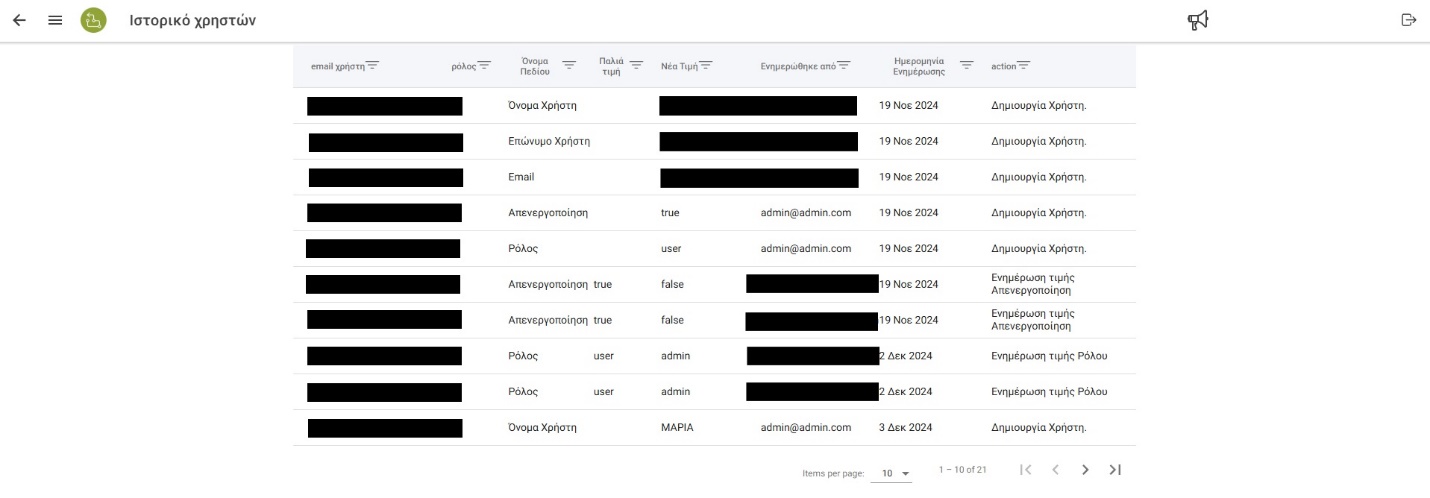Open the announcements megaphone icon
The width and height of the screenshot is (1430, 498).
(x=1198, y=20)
